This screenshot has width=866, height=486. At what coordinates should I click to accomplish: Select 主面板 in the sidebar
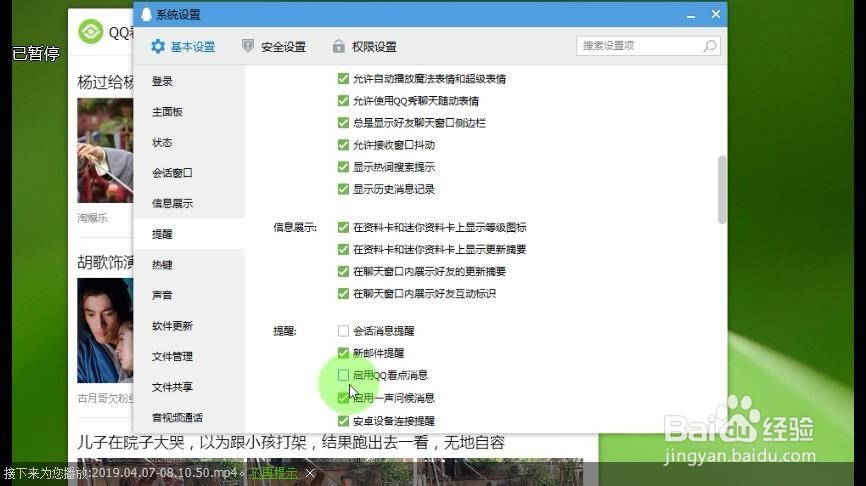[189, 112]
